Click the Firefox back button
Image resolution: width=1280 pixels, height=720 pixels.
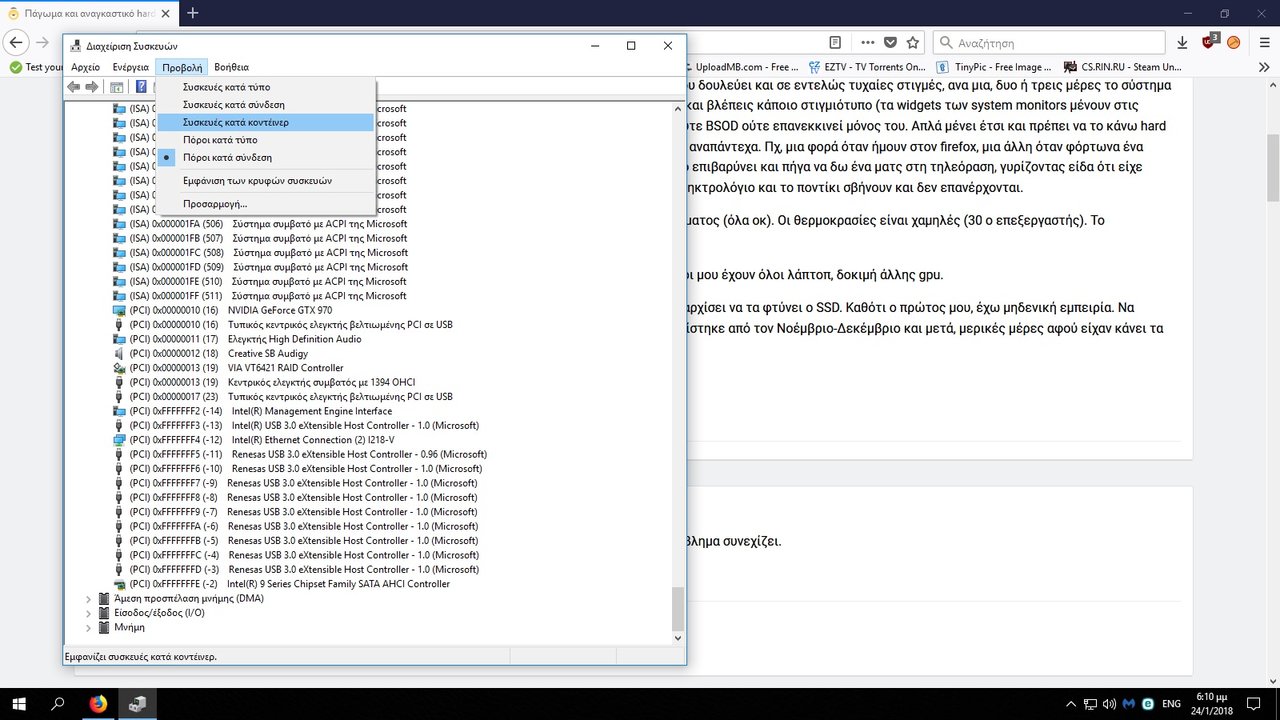(16, 43)
